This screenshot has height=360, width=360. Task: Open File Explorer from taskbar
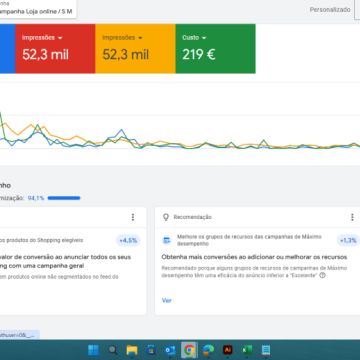pyautogui.click(x=132, y=350)
